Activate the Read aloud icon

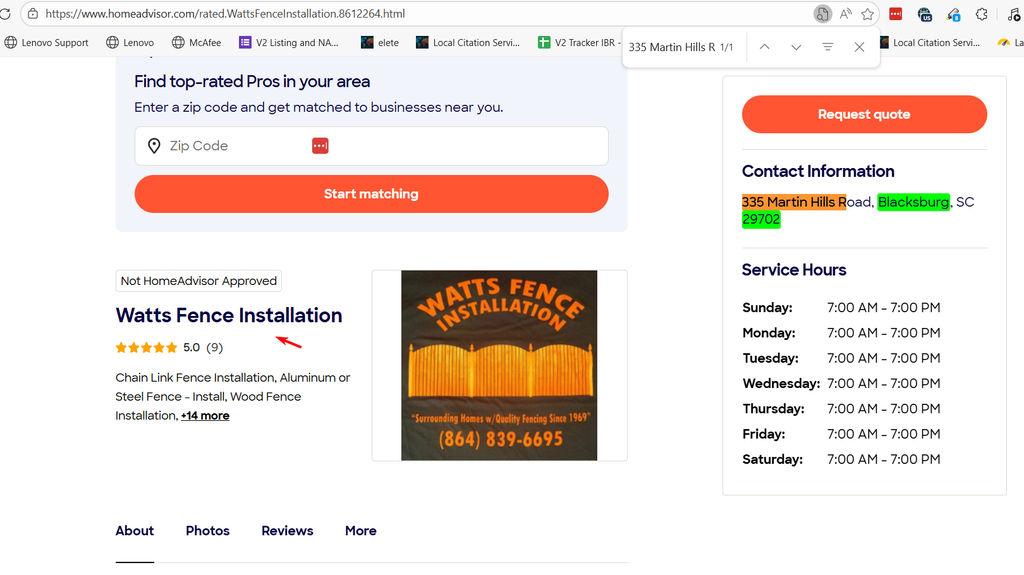845,14
